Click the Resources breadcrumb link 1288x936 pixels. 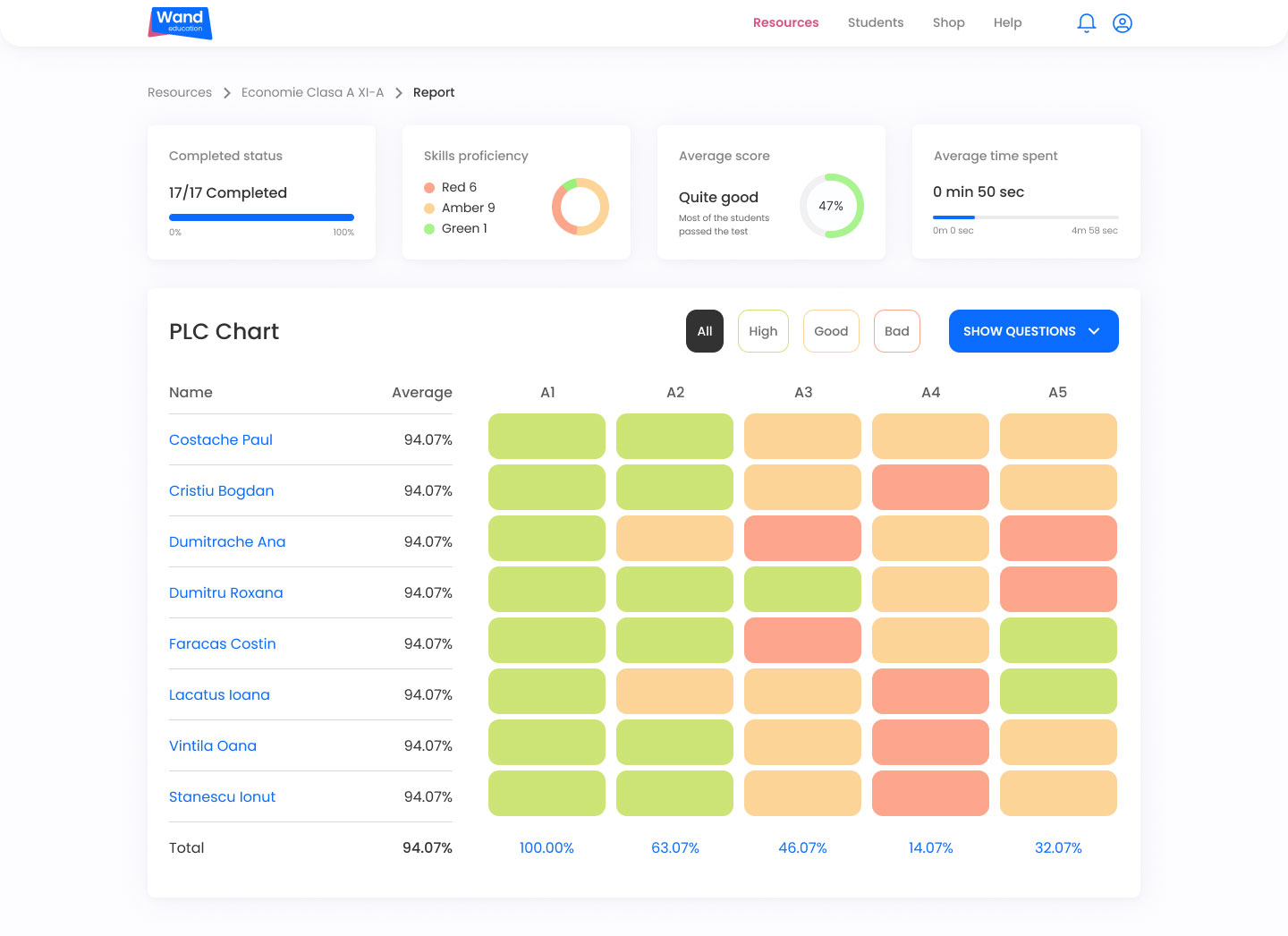[180, 93]
